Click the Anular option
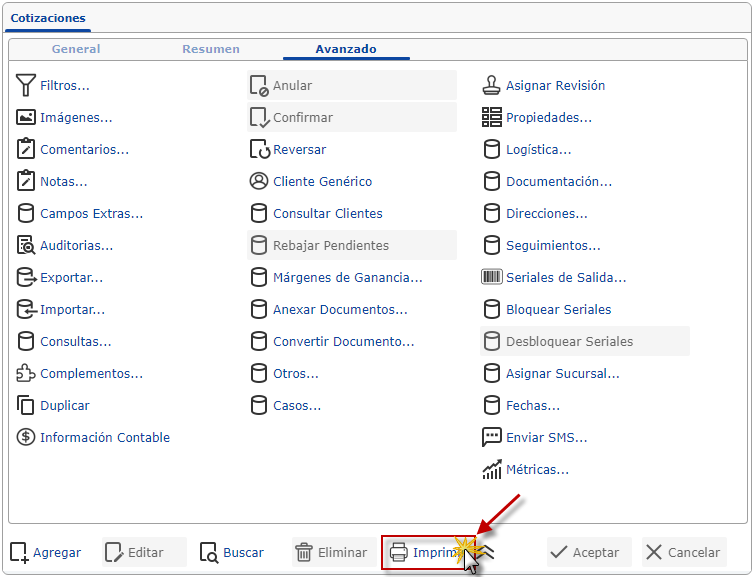Screen dimensions: 755x577 click(351, 85)
